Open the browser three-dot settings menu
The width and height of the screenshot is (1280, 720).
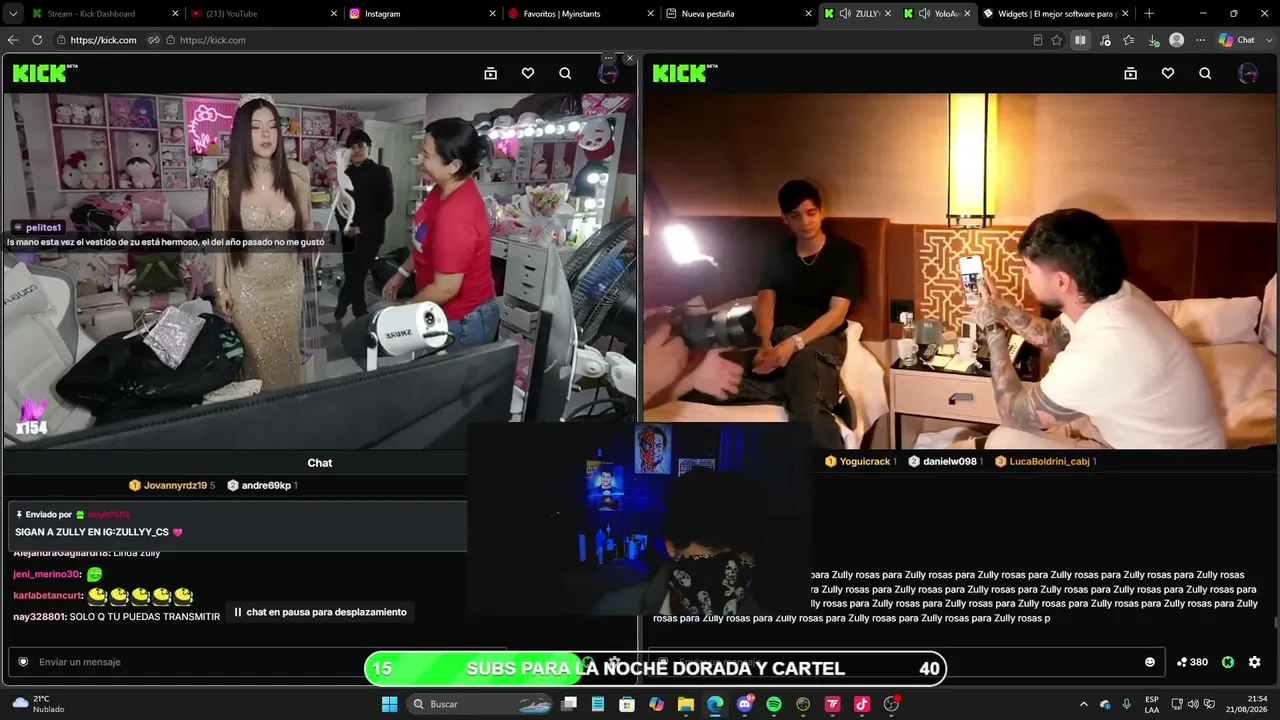click(x=1201, y=40)
